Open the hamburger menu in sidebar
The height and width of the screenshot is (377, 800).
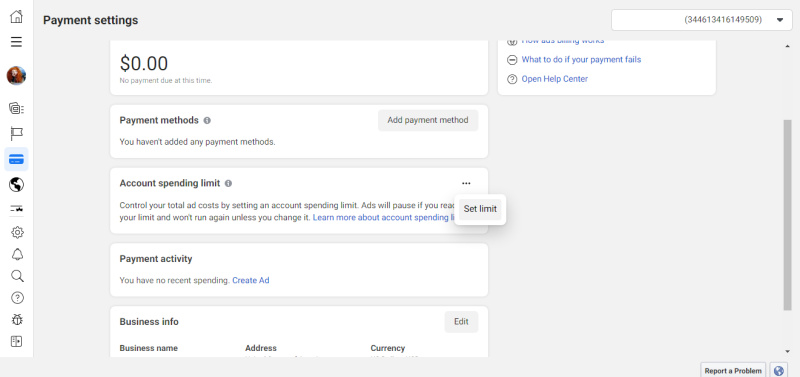pyautogui.click(x=16, y=42)
